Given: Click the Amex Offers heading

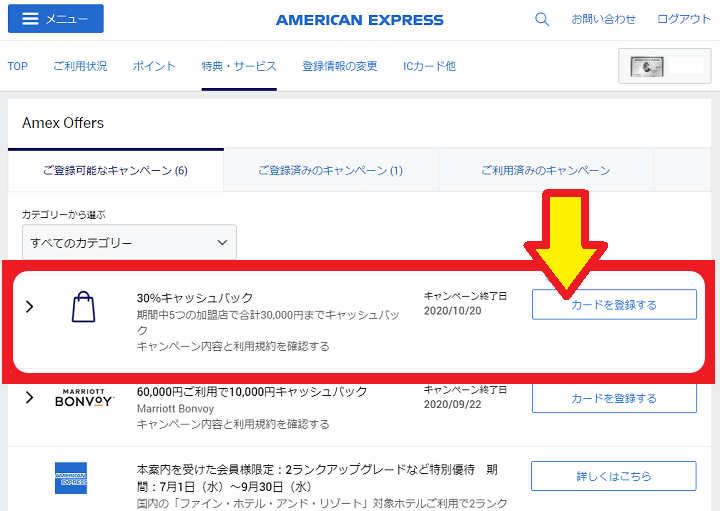Looking at the screenshot, I should click(x=63, y=123).
